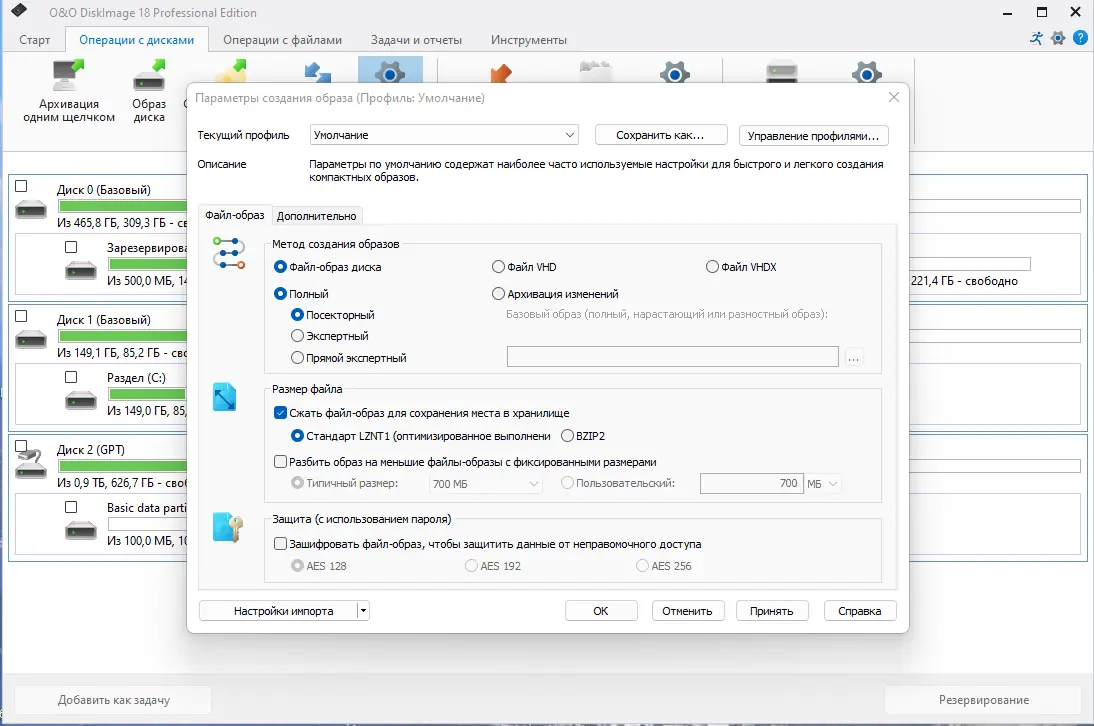This screenshot has height=726, width=1094.
Task: Open Инструменты tab
Action: click(x=529, y=40)
